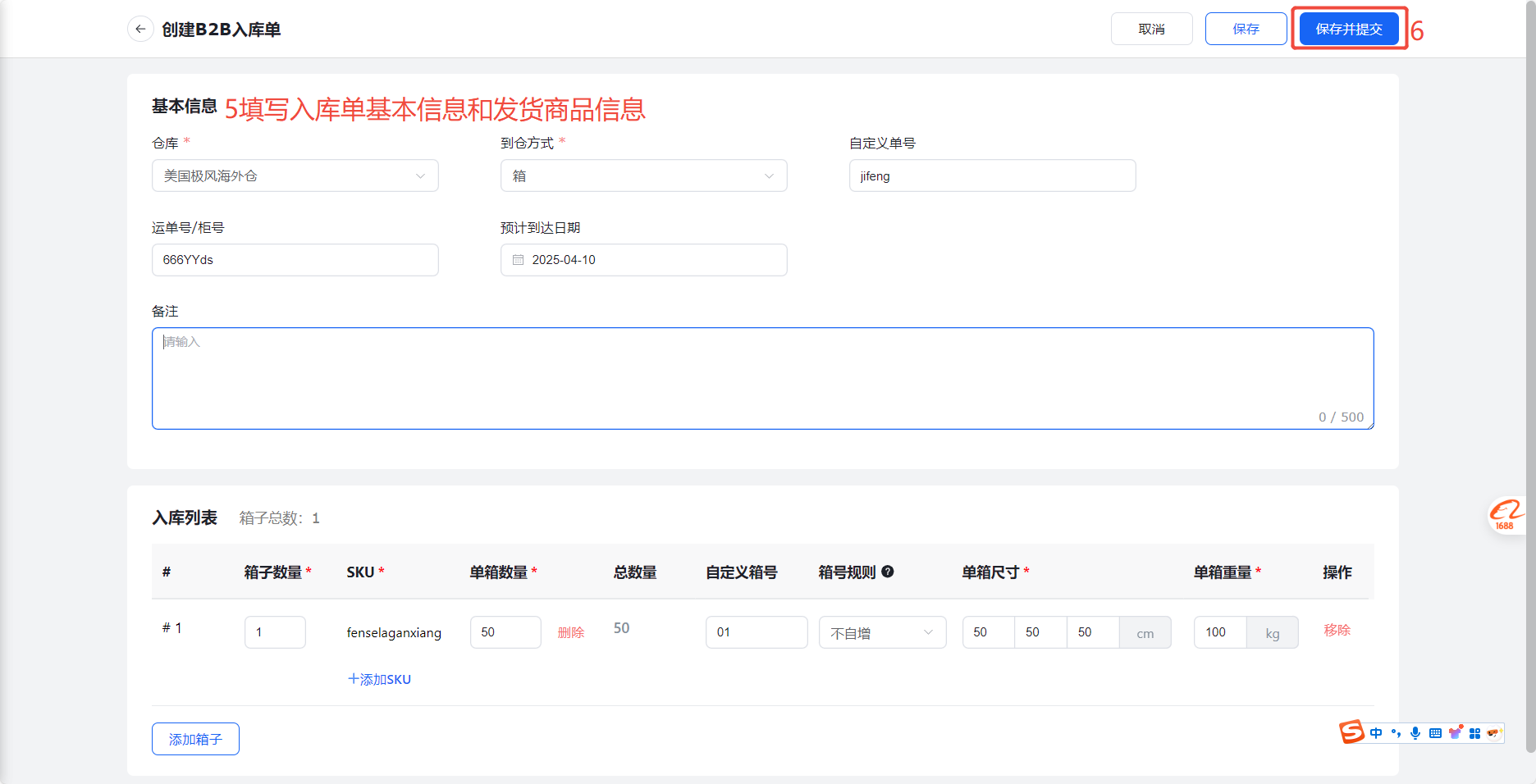
Task: Click the Sogou AI assistant avatar icon
Action: click(x=1493, y=733)
